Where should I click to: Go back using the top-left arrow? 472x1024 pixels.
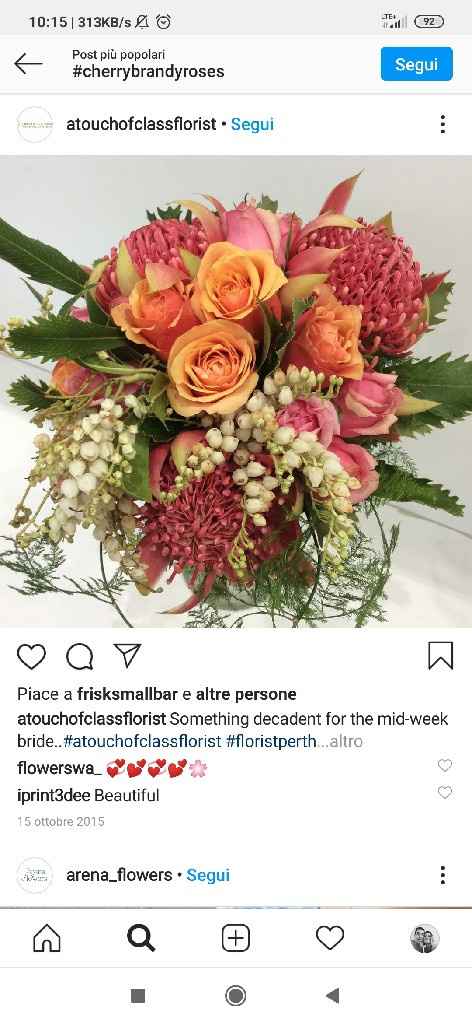pos(27,63)
